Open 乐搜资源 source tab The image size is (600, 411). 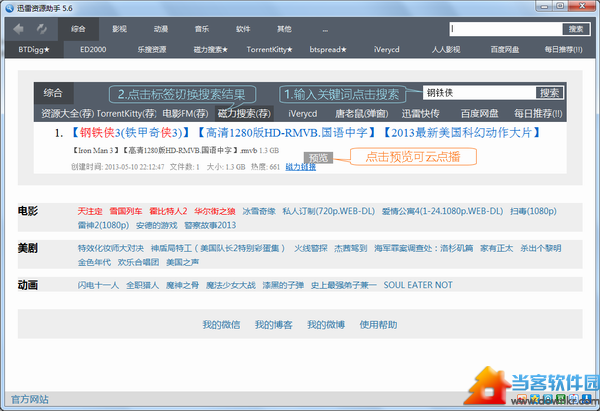pyautogui.click(x=152, y=49)
